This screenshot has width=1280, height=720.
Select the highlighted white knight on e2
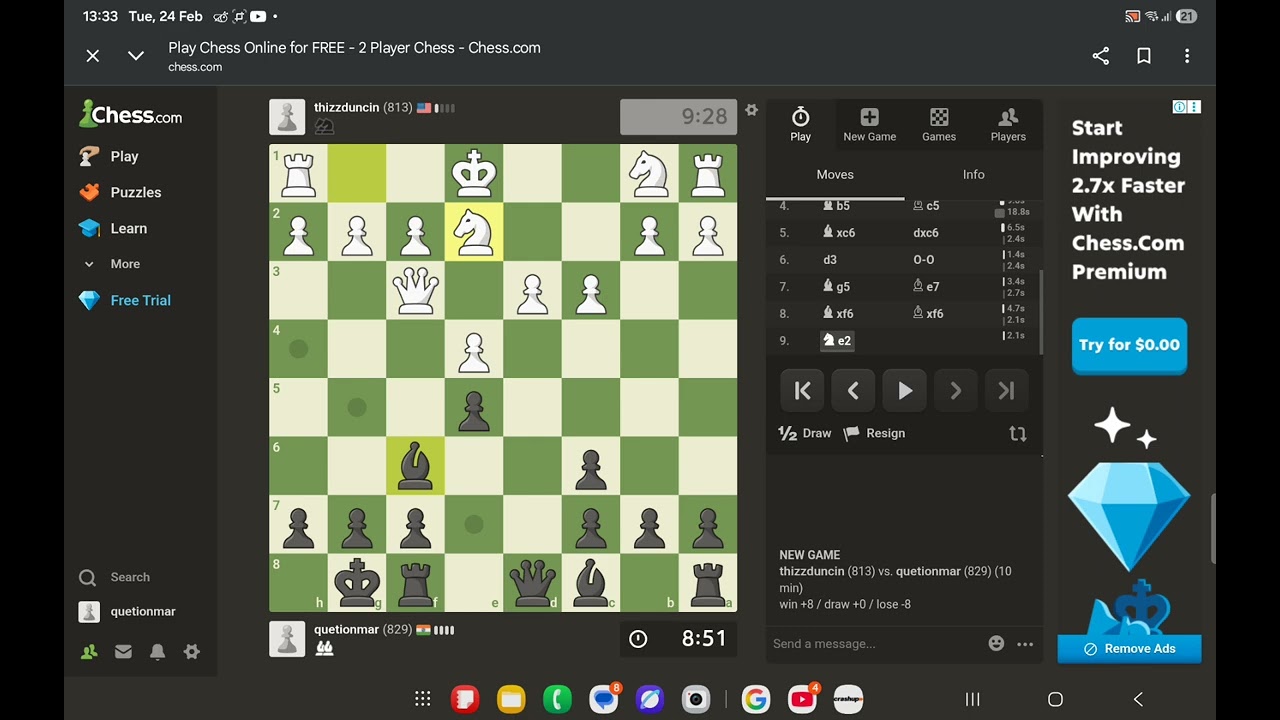pos(474,232)
